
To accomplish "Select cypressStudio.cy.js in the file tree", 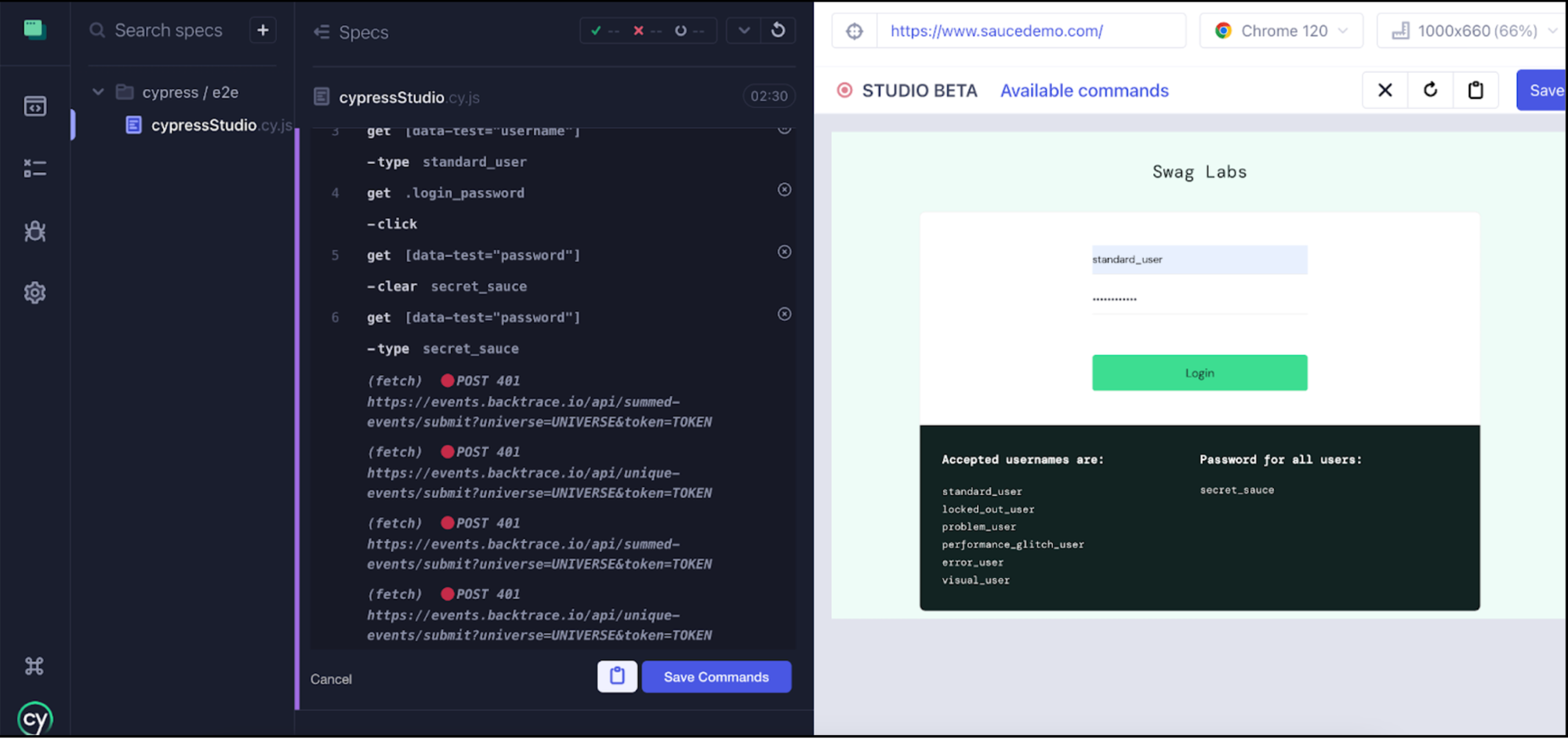I will click(x=204, y=125).
